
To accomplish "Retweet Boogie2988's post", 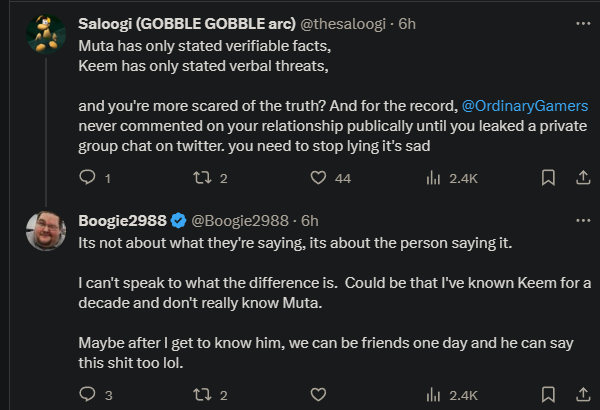I will click(202, 394).
